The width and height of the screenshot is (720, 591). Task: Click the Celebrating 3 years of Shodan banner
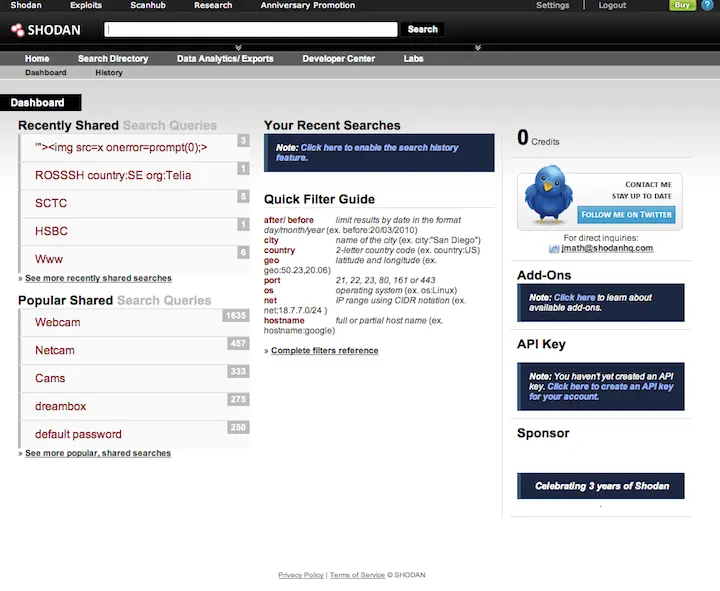tap(601, 486)
